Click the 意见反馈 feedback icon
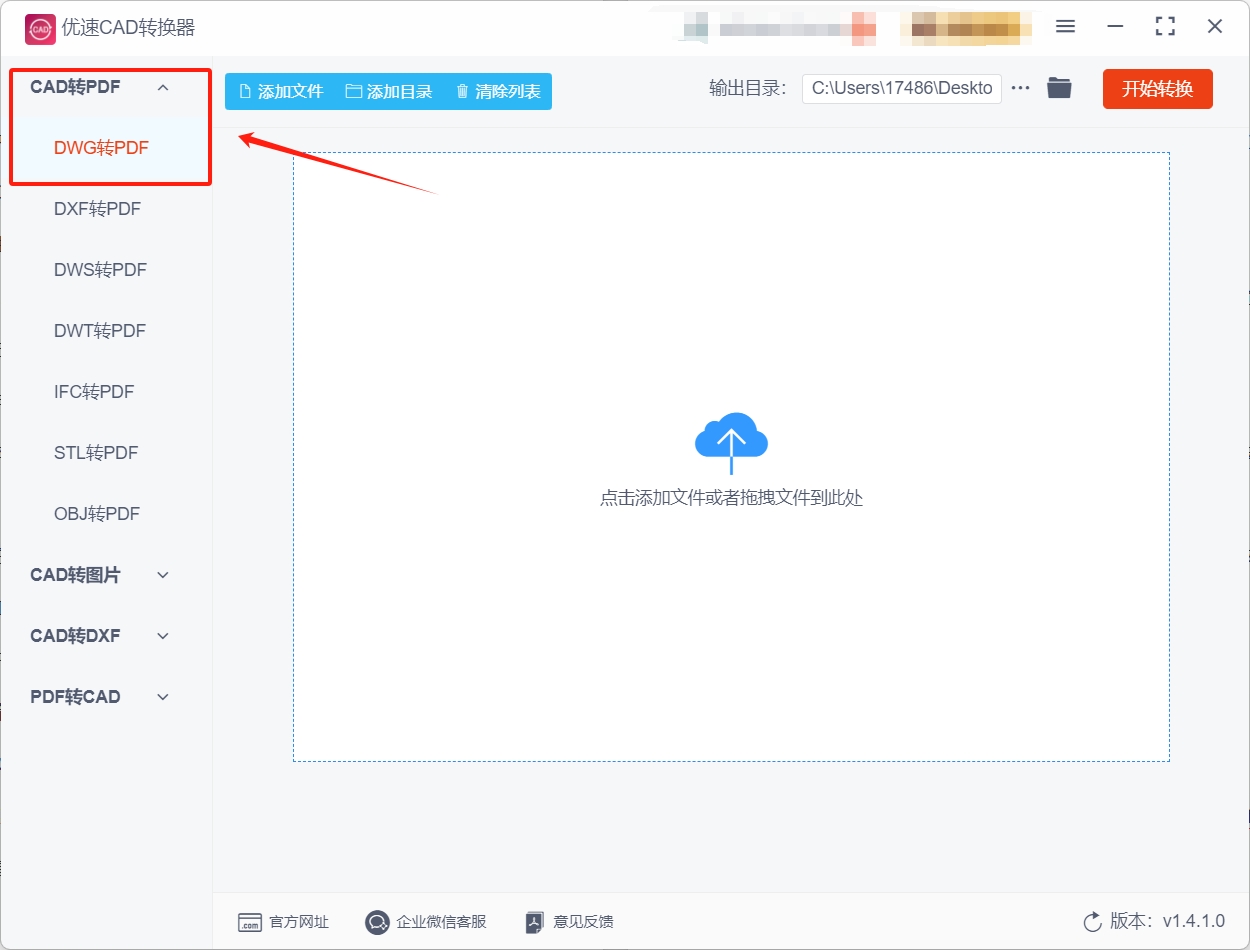This screenshot has width=1250, height=950. [x=533, y=922]
